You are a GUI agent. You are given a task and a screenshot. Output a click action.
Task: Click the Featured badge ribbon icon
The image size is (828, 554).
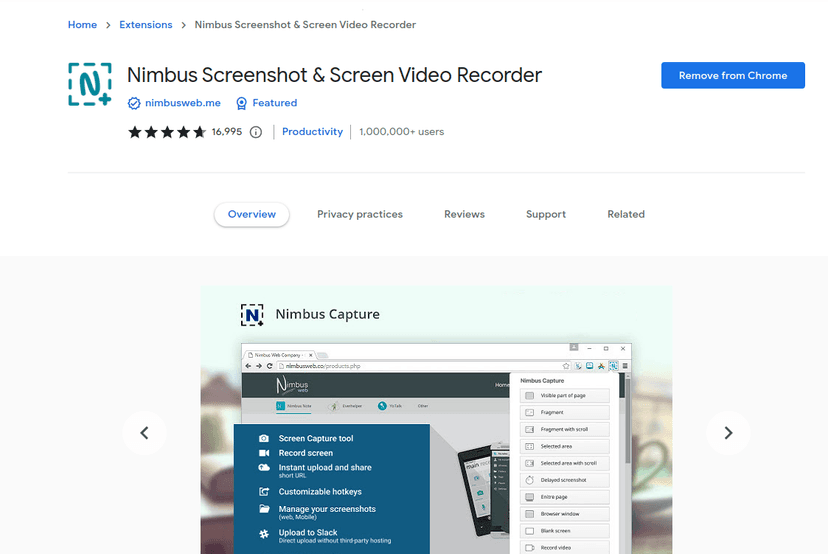click(241, 103)
